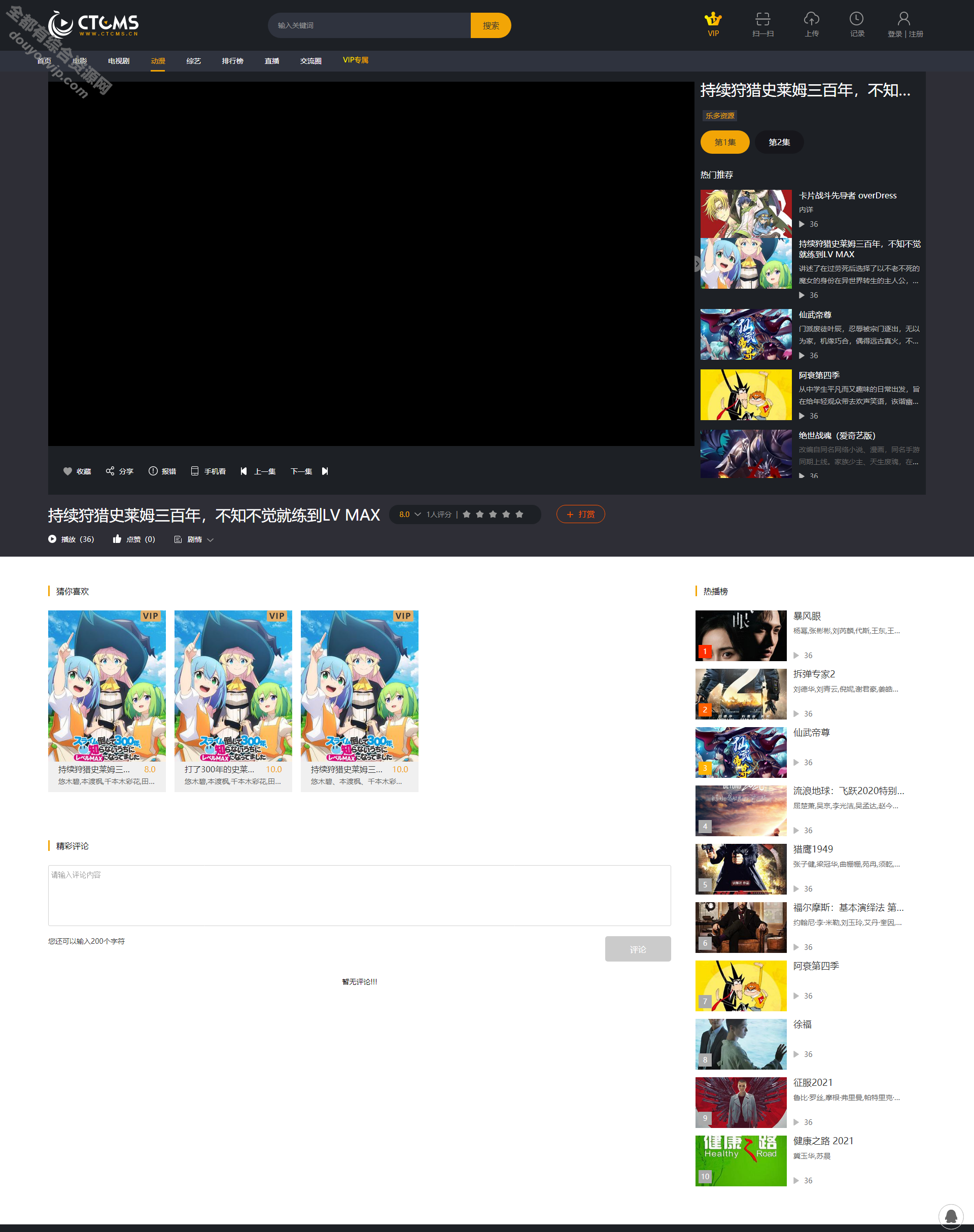Image resolution: width=974 pixels, height=1232 pixels.
Task: Click the CTCMS logo
Action: [x=93, y=24]
